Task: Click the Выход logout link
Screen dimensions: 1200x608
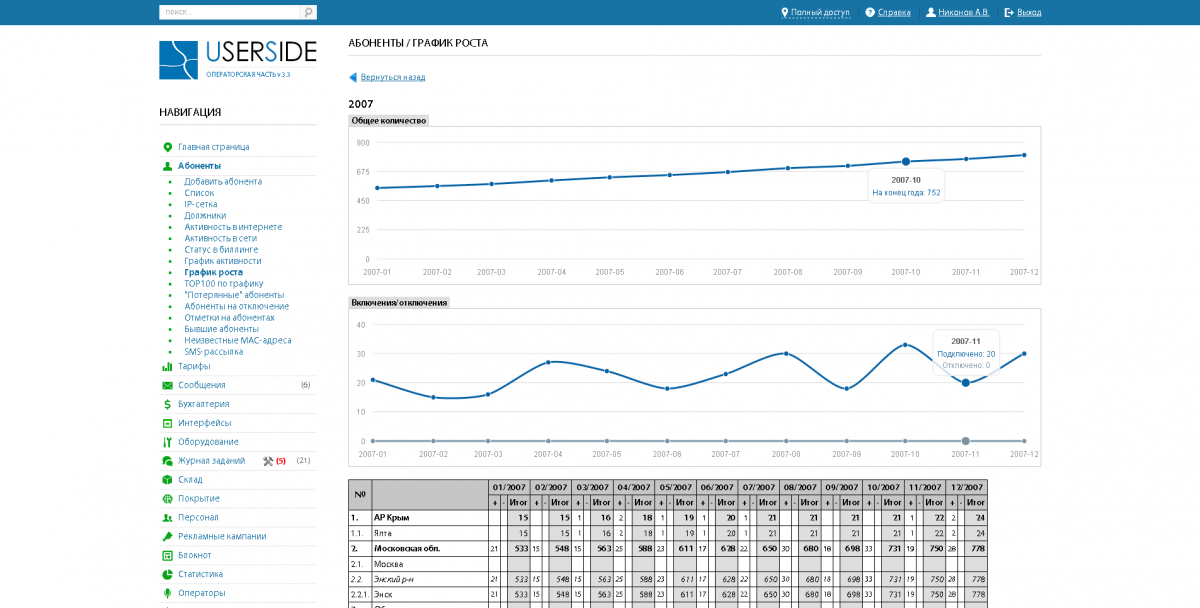Action: coord(1029,12)
